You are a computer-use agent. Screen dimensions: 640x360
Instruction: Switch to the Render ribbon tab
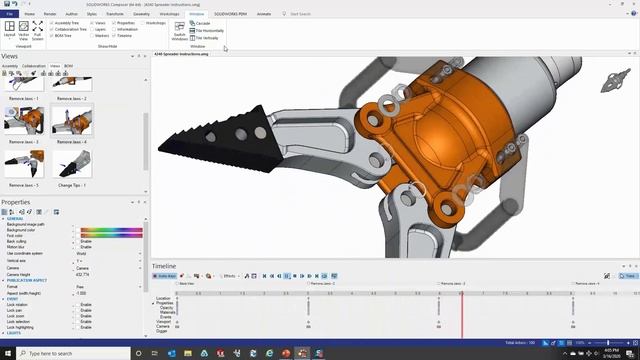pos(50,14)
